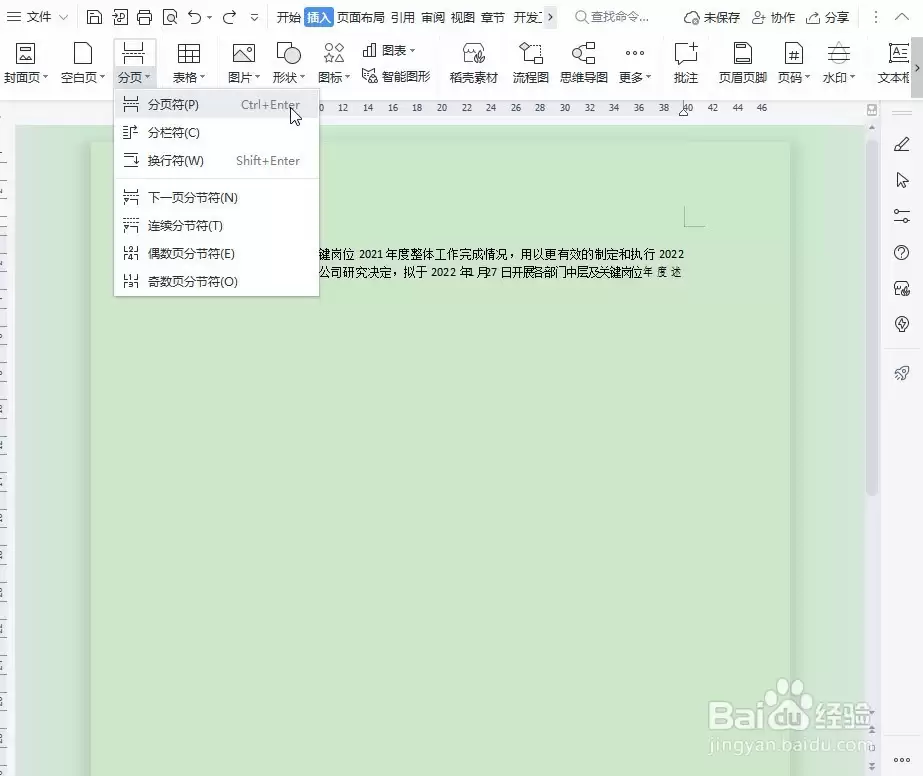The width and height of the screenshot is (923, 776).
Task: Click the lightning bolt icon in sidebar
Action: 902,324
